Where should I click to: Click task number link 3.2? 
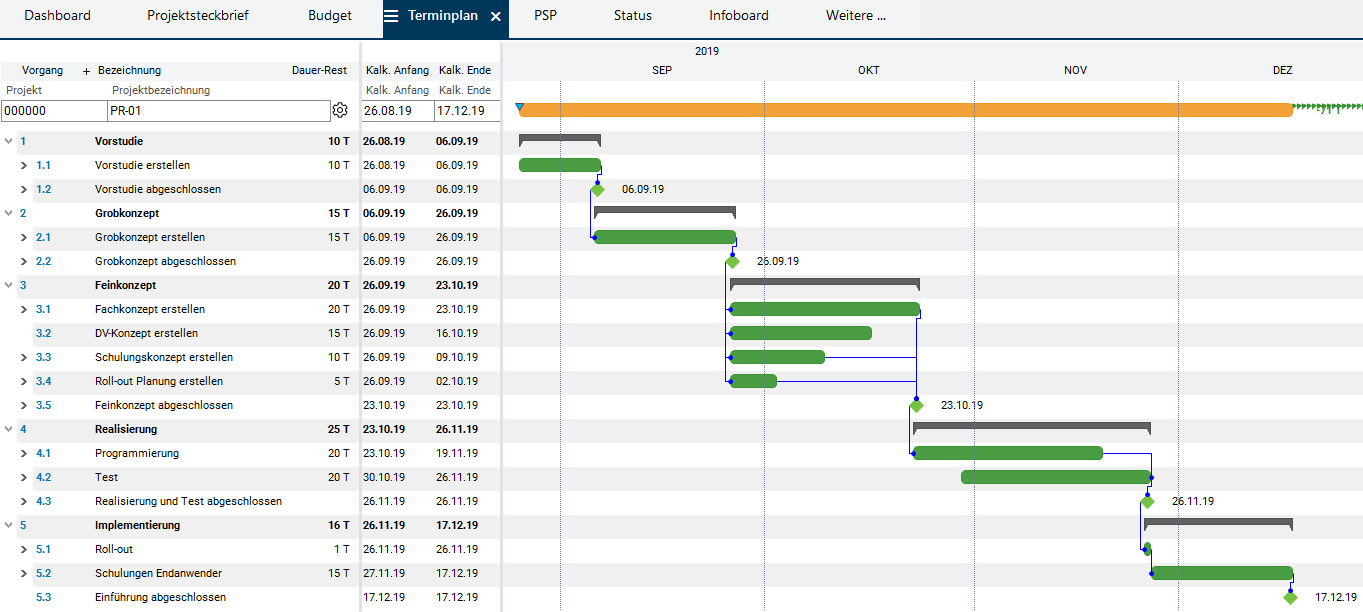click(43, 333)
